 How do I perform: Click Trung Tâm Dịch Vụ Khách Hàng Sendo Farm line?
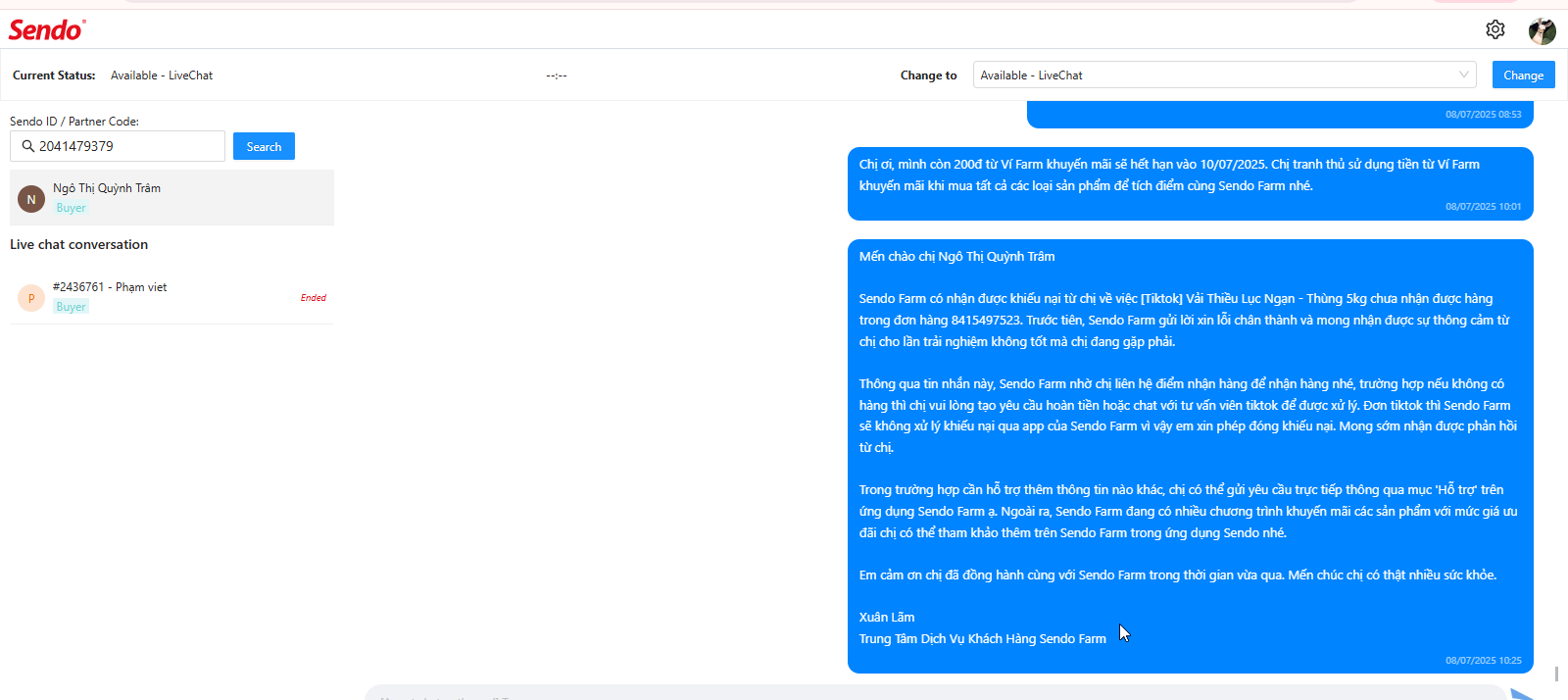pyautogui.click(x=983, y=639)
